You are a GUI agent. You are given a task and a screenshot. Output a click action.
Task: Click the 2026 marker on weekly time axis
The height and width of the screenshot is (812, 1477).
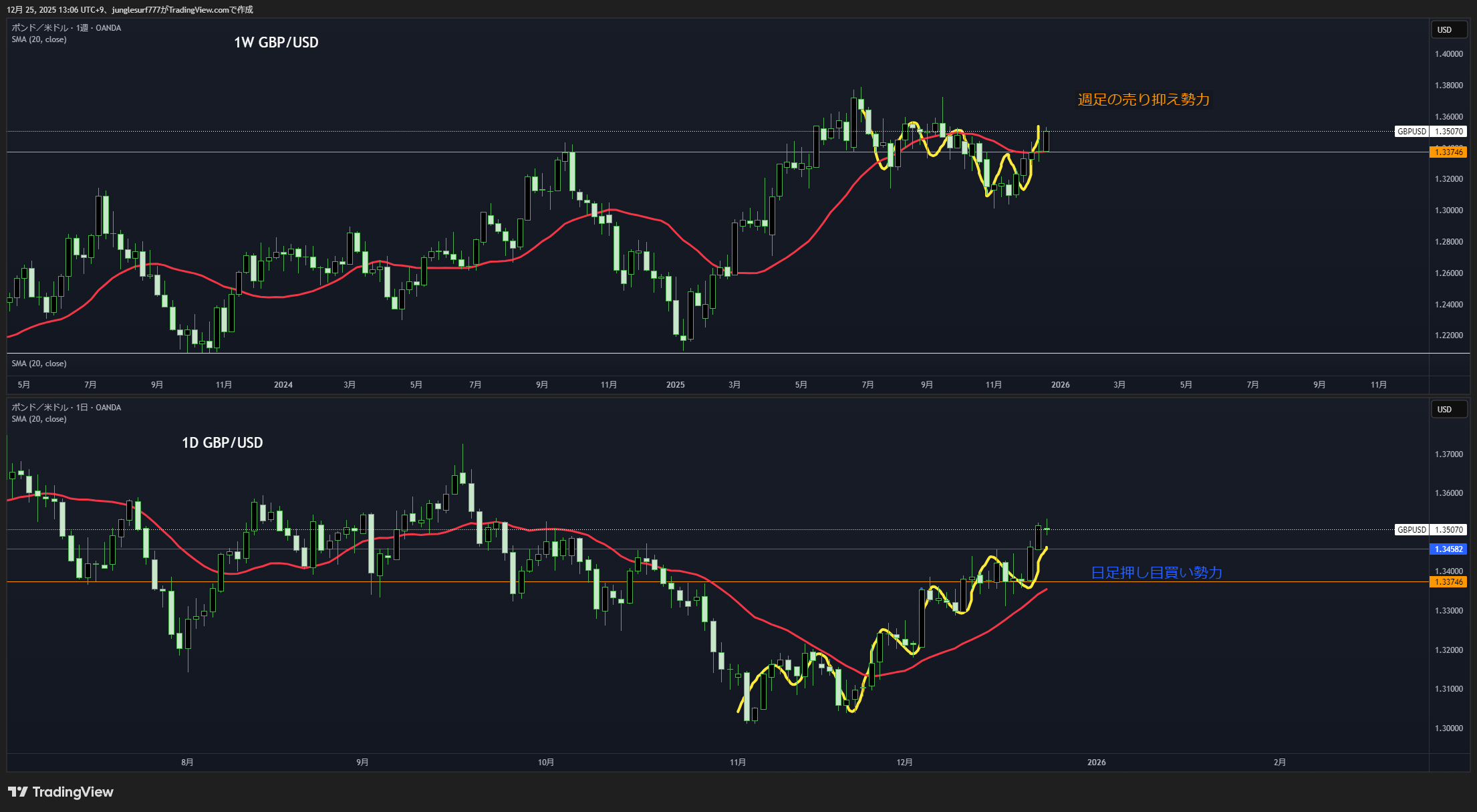[1060, 385]
